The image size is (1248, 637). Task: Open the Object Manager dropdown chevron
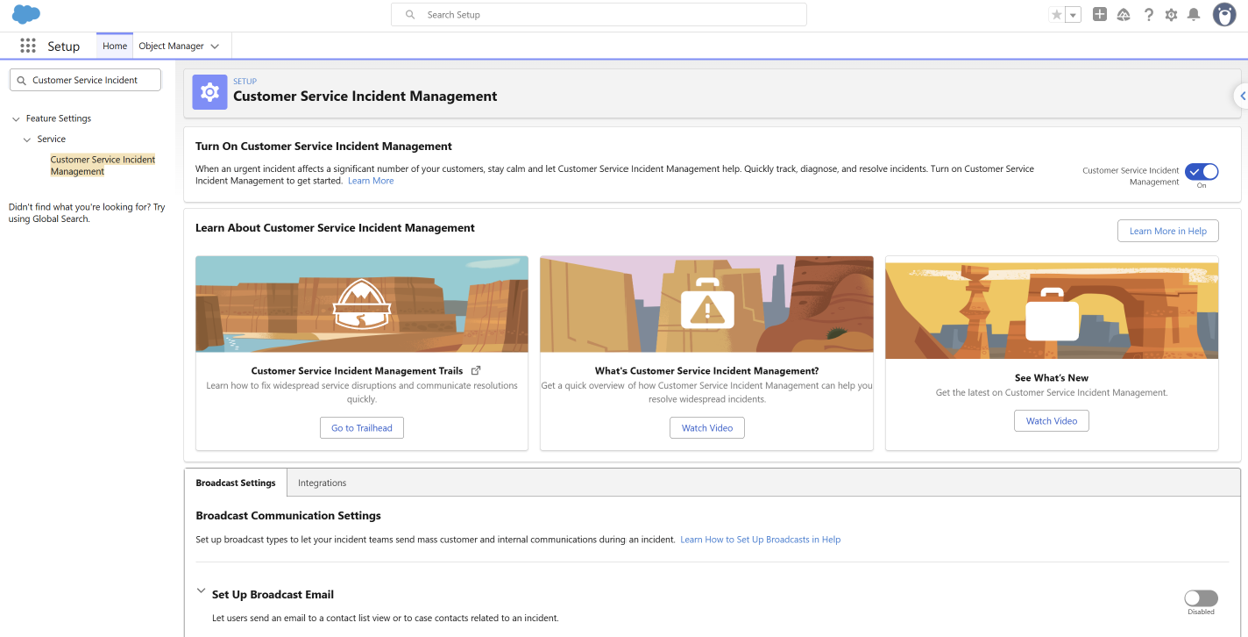215,46
